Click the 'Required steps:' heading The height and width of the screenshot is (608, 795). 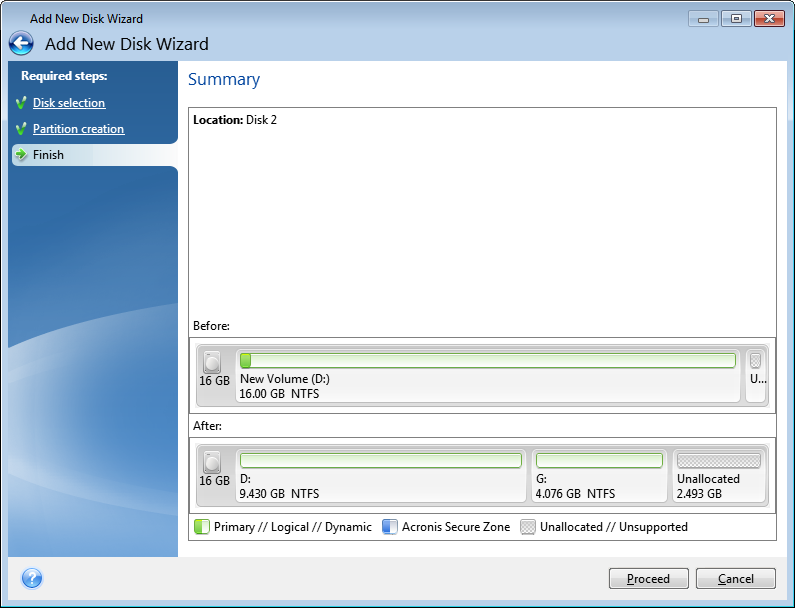(64, 76)
